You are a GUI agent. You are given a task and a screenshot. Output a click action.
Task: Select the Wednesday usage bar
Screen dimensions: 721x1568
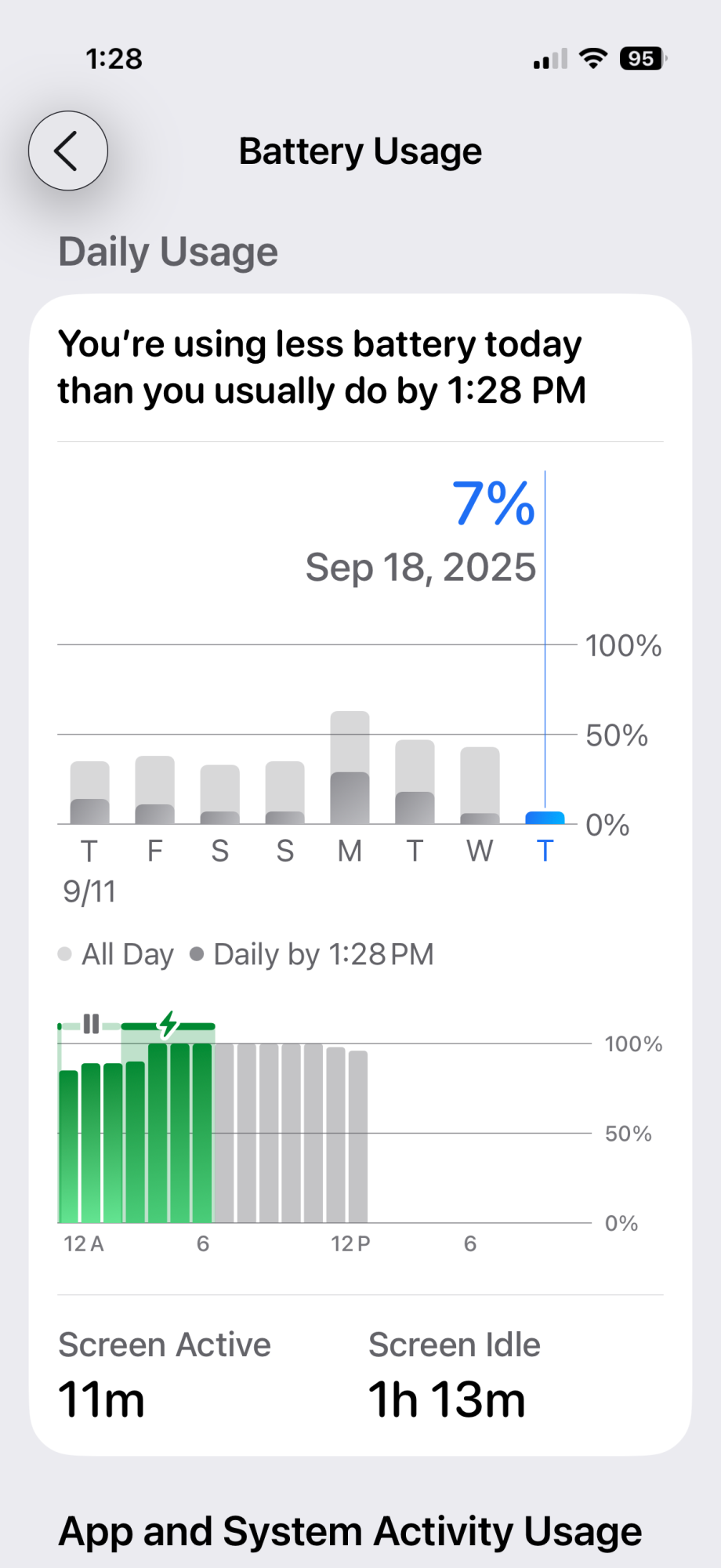(x=480, y=786)
